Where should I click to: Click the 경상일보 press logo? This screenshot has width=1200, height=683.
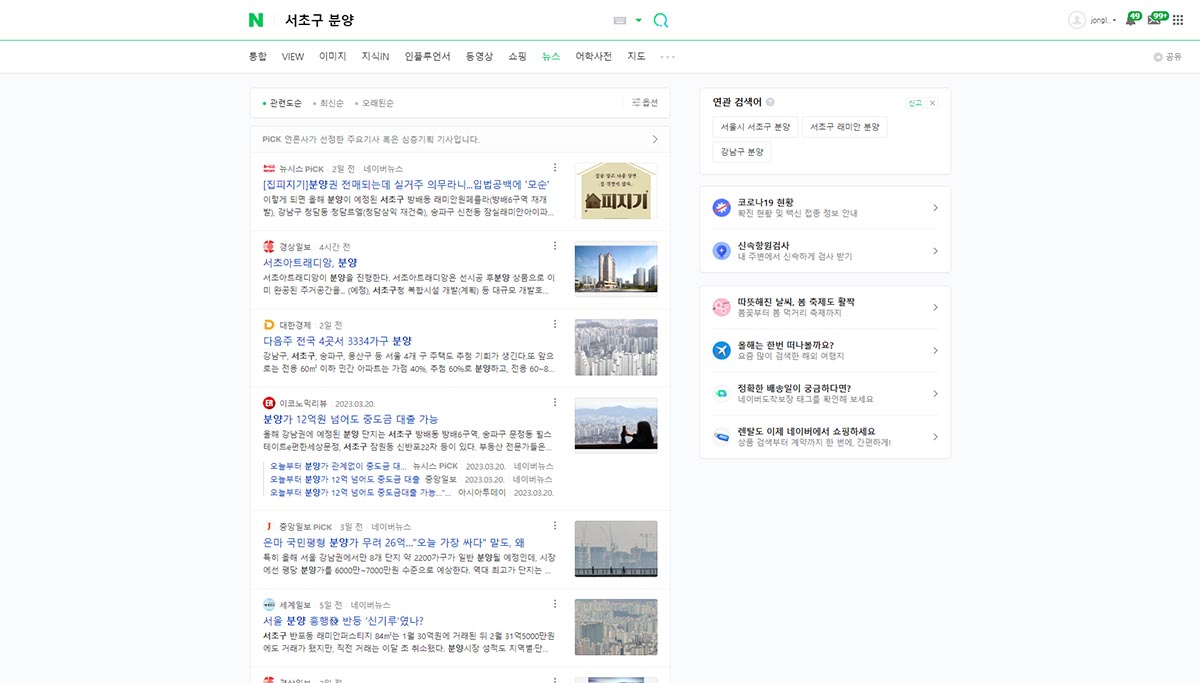pos(269,246)
